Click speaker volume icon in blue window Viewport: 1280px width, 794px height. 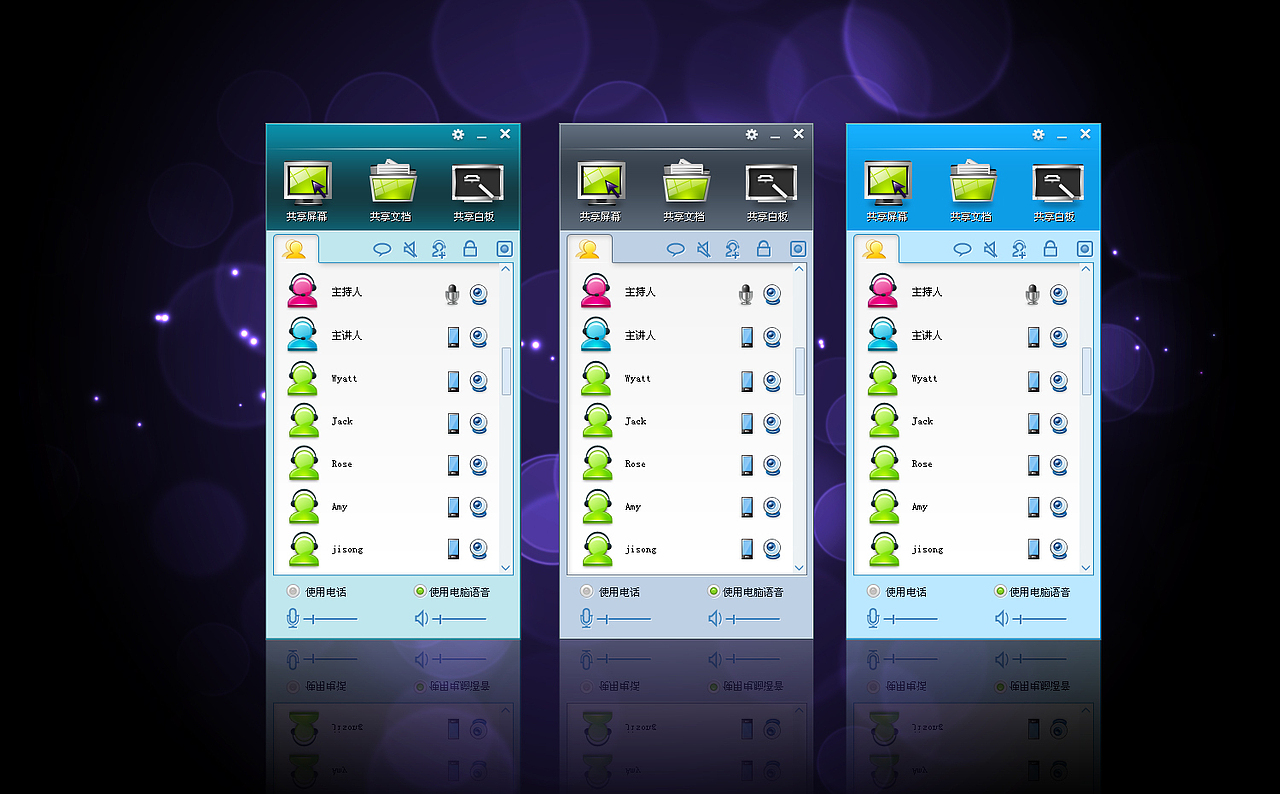point(1001,619)
